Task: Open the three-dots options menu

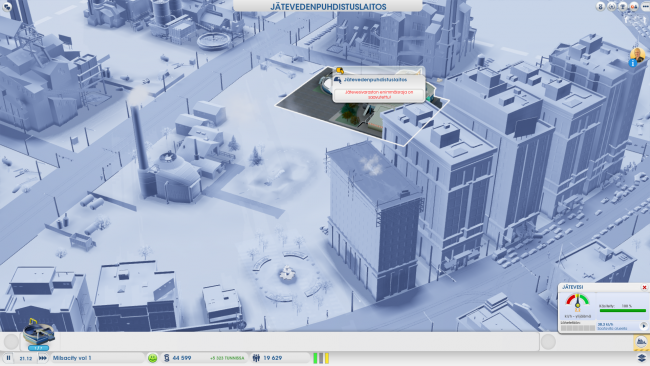Action: [645, 7]
